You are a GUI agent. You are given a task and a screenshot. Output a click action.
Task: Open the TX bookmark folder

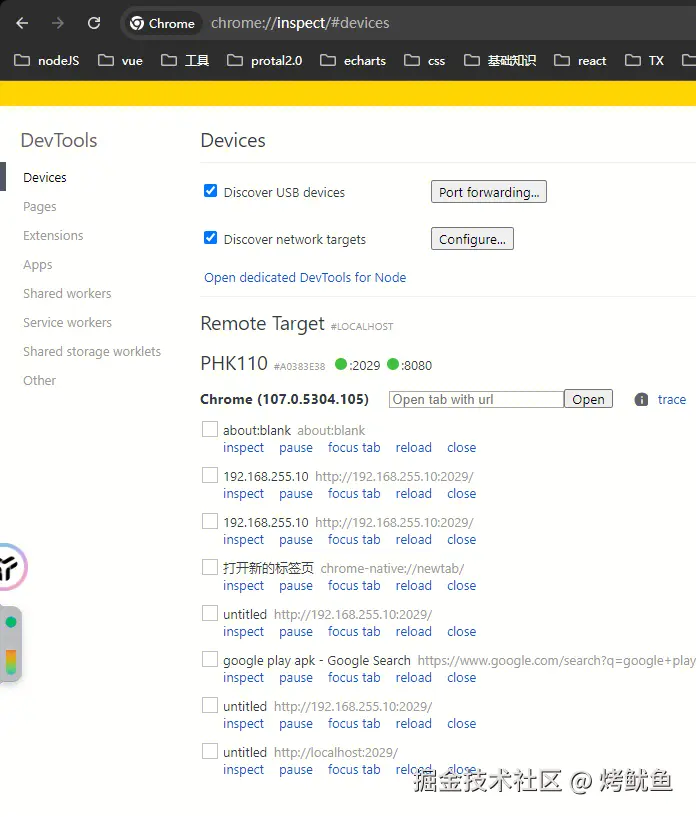(644, 60)
